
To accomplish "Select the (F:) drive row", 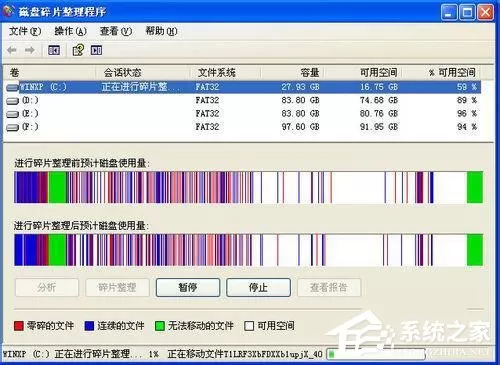I will [243, 127].
